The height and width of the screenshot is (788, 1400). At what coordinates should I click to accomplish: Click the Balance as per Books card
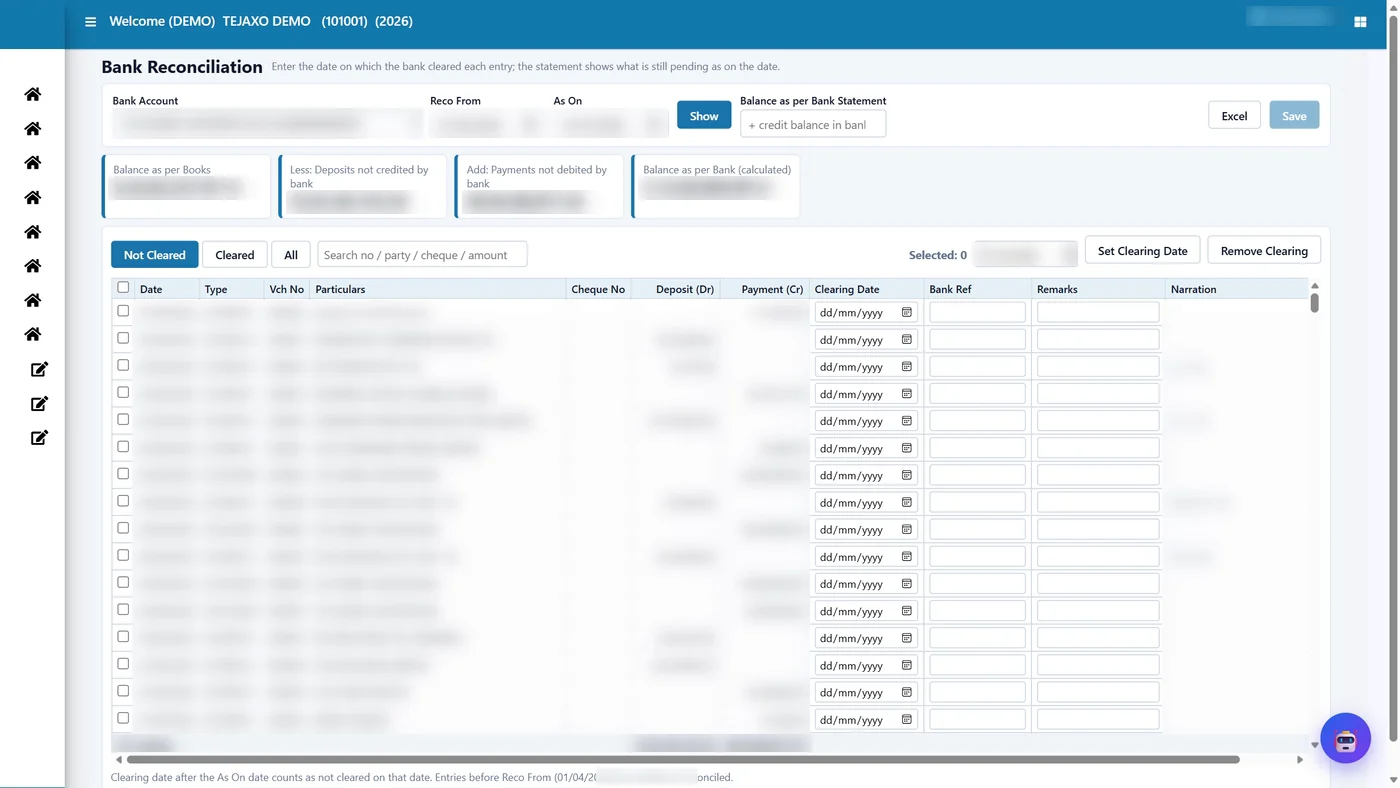click(x=186, y=186)
